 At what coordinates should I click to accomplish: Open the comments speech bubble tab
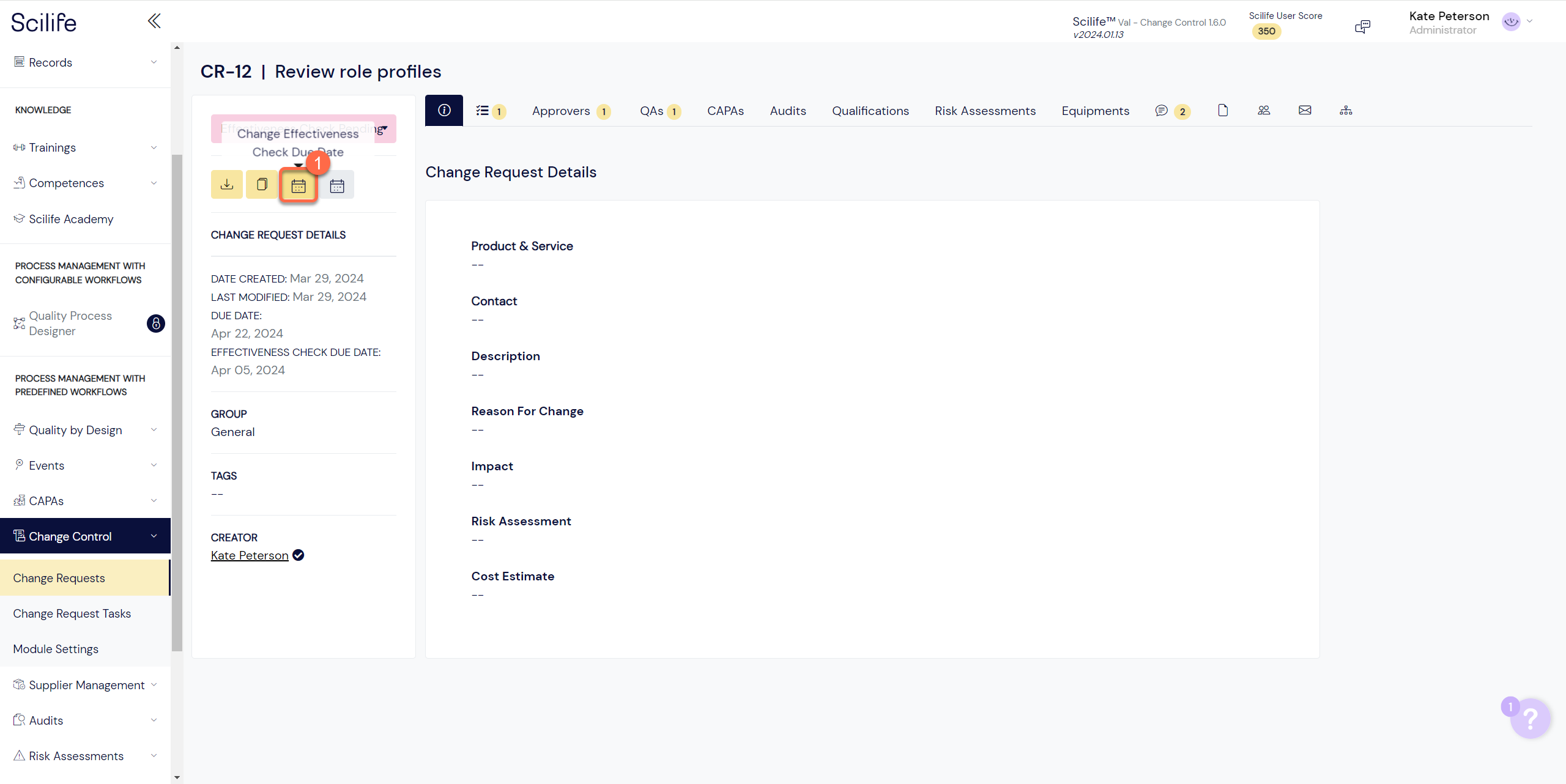coord(1161,111)
